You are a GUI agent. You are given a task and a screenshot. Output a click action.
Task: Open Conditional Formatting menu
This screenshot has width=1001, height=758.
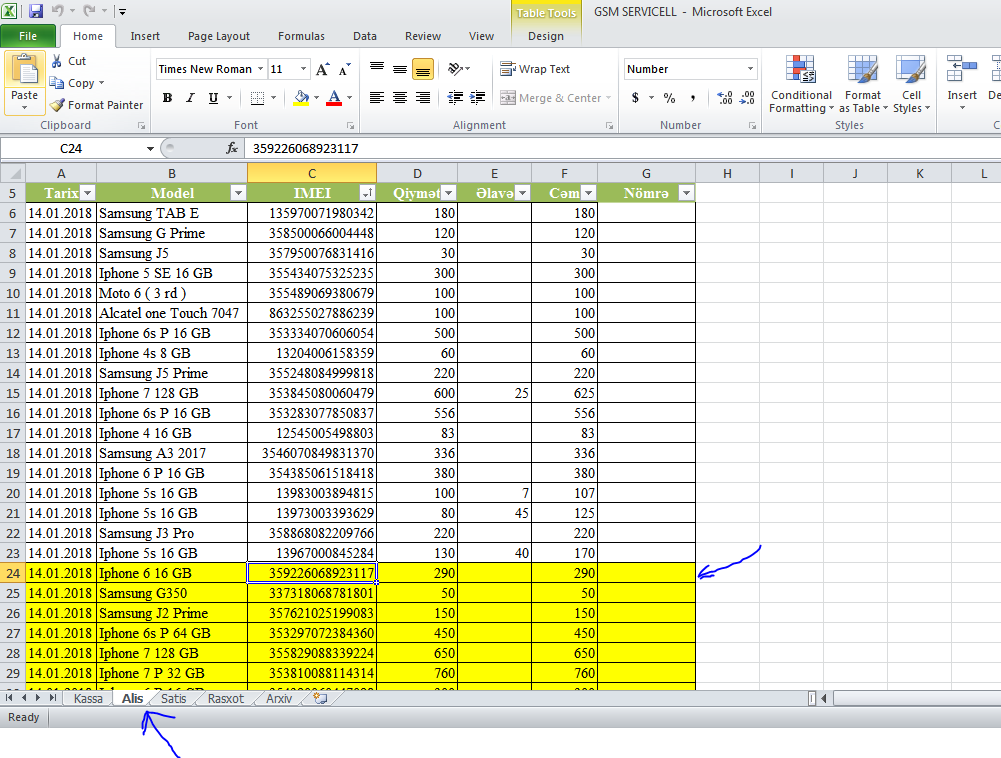[801, 84]
